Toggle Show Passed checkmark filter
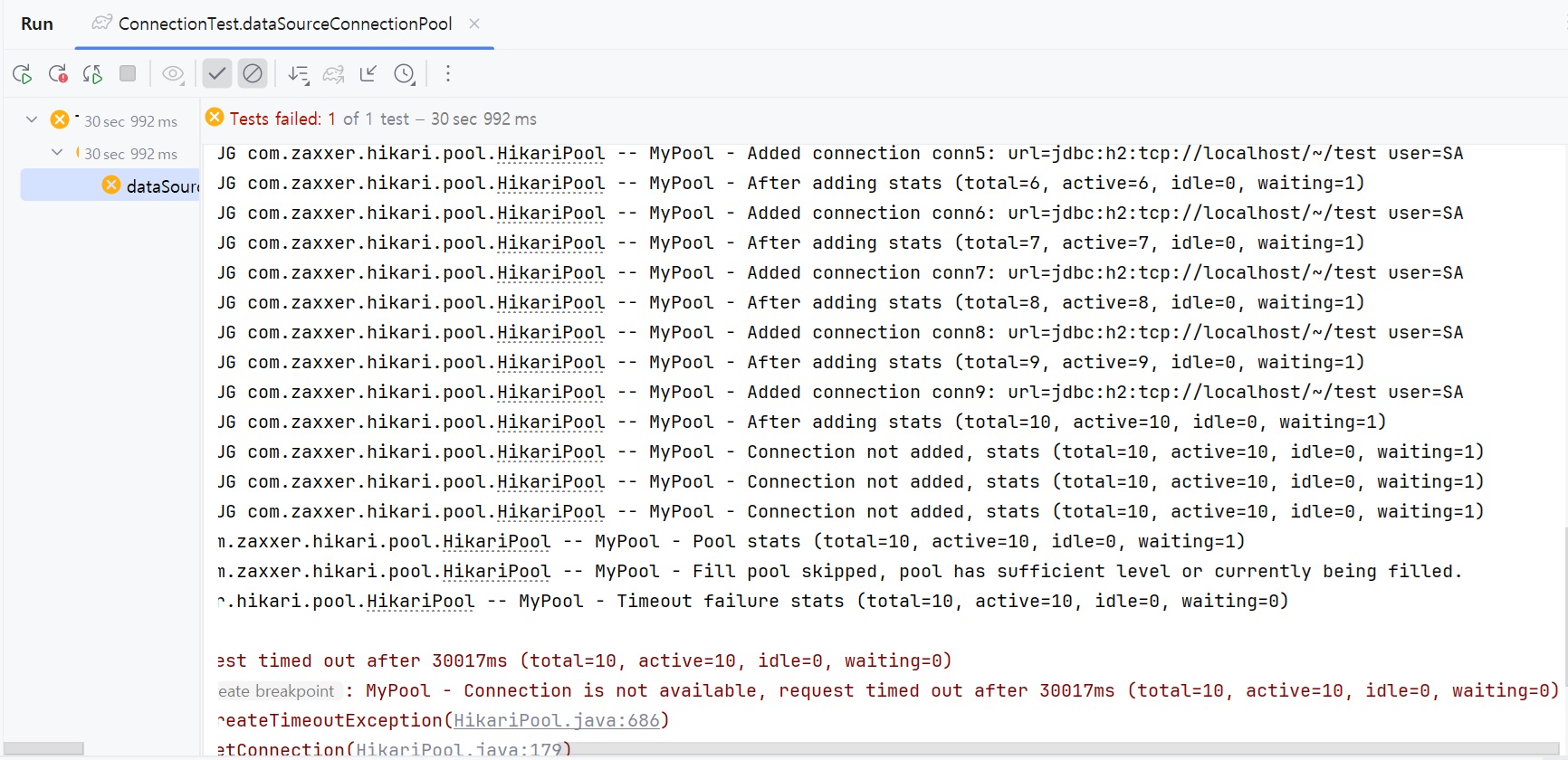 click(x=217, y=74)
